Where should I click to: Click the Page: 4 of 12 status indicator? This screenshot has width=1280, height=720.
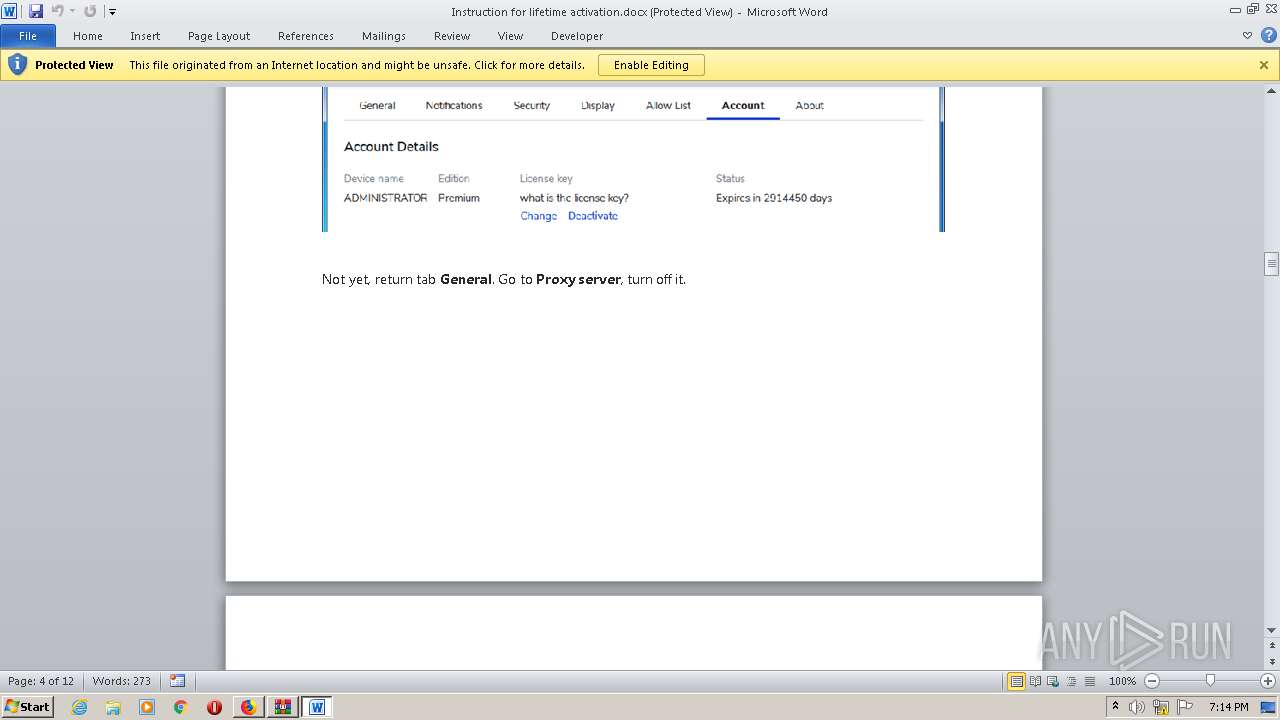tap(41, 681)
